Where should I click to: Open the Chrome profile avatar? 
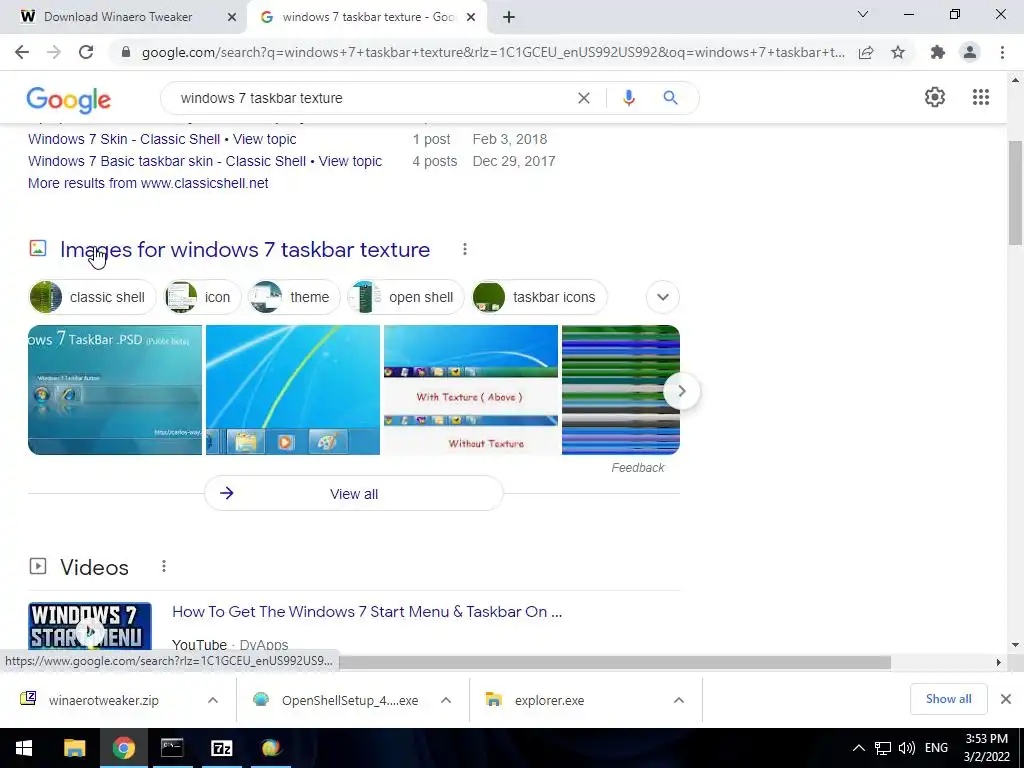(970, 52)
